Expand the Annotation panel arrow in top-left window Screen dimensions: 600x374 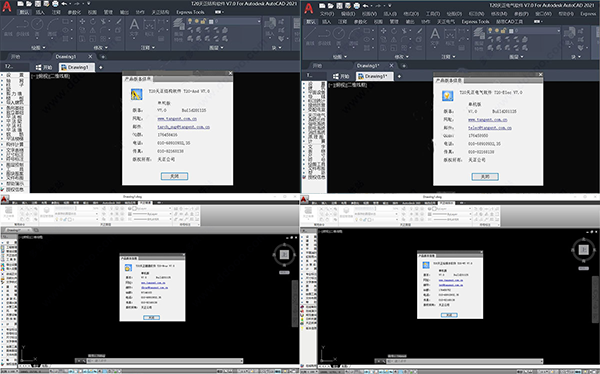pyautogui.click(x=153, y=47)
